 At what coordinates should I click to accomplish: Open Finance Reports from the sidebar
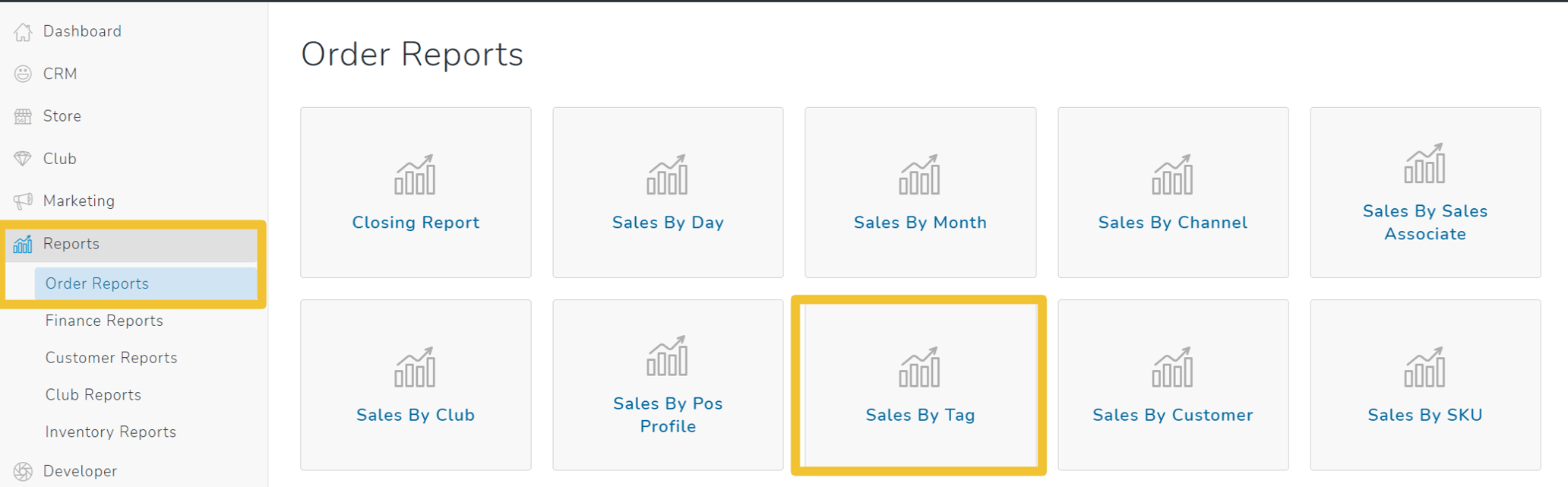coord(103,320)
